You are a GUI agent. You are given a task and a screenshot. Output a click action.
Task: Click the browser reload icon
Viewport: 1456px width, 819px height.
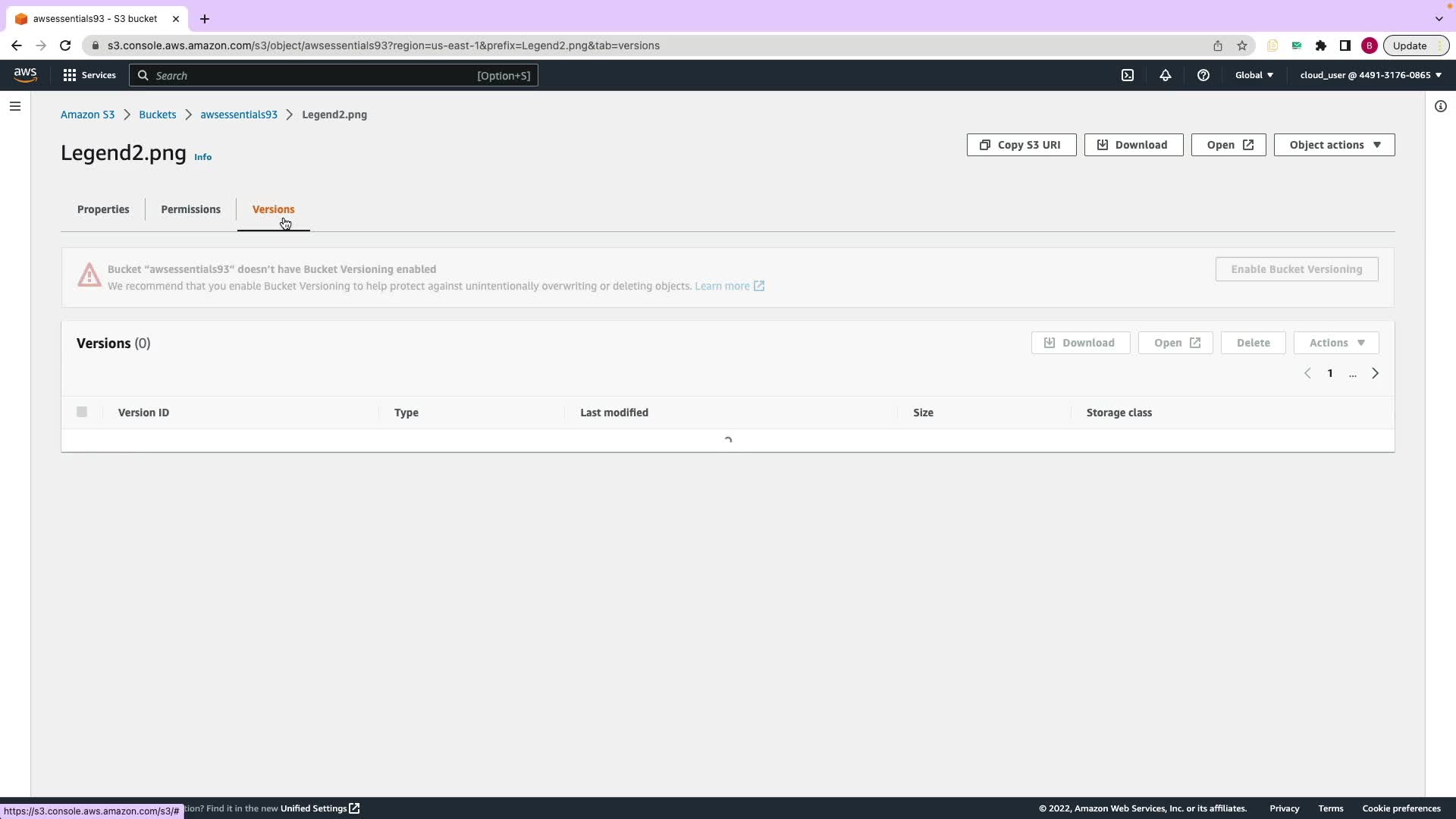[65, 45]
